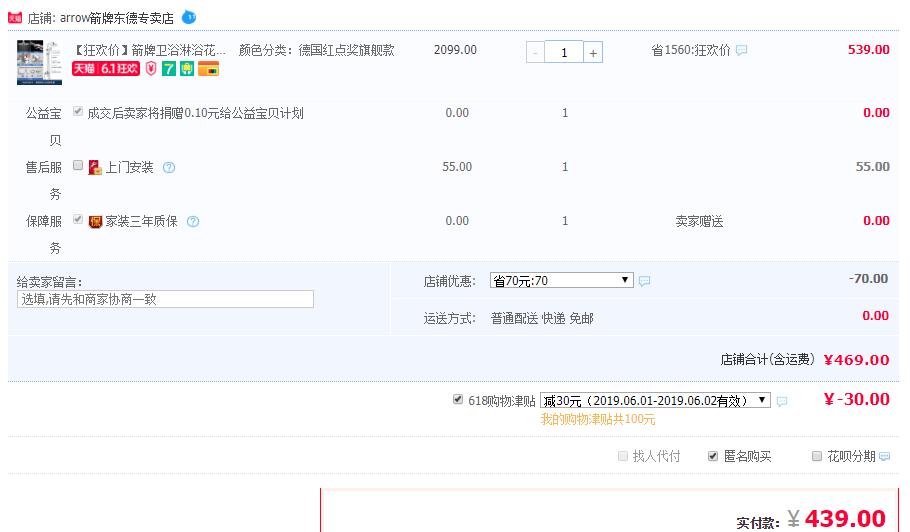
Task: Decrease quantity with the minus button
Action: click(535, 52)
